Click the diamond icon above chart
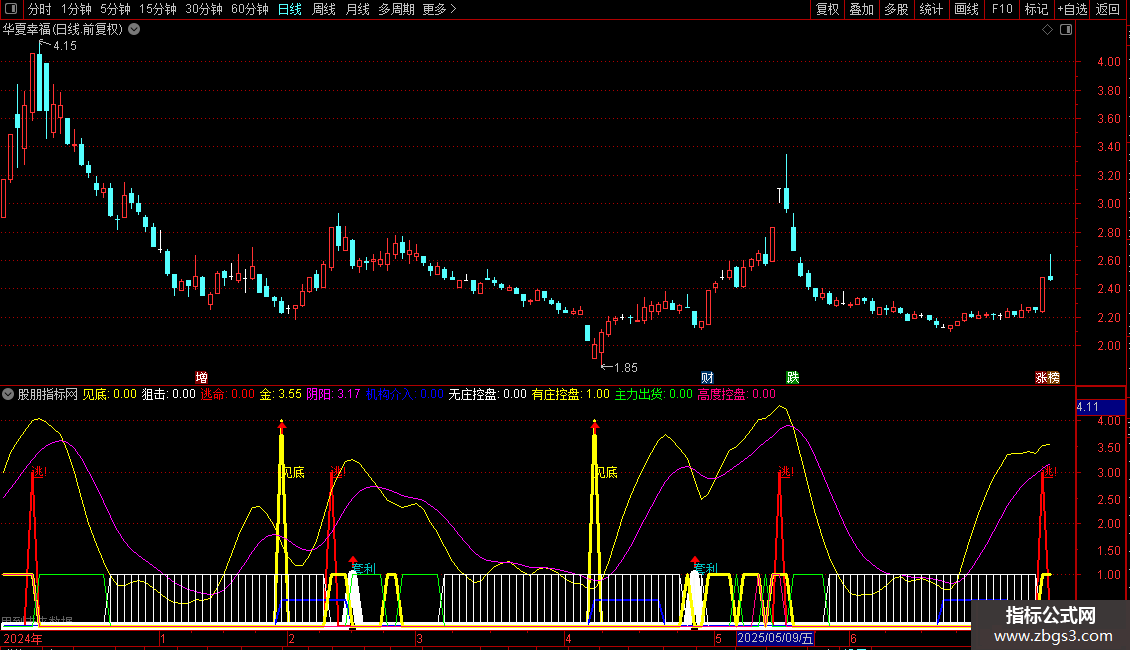The image size is (1130, 650). (x=1047, y=30)
